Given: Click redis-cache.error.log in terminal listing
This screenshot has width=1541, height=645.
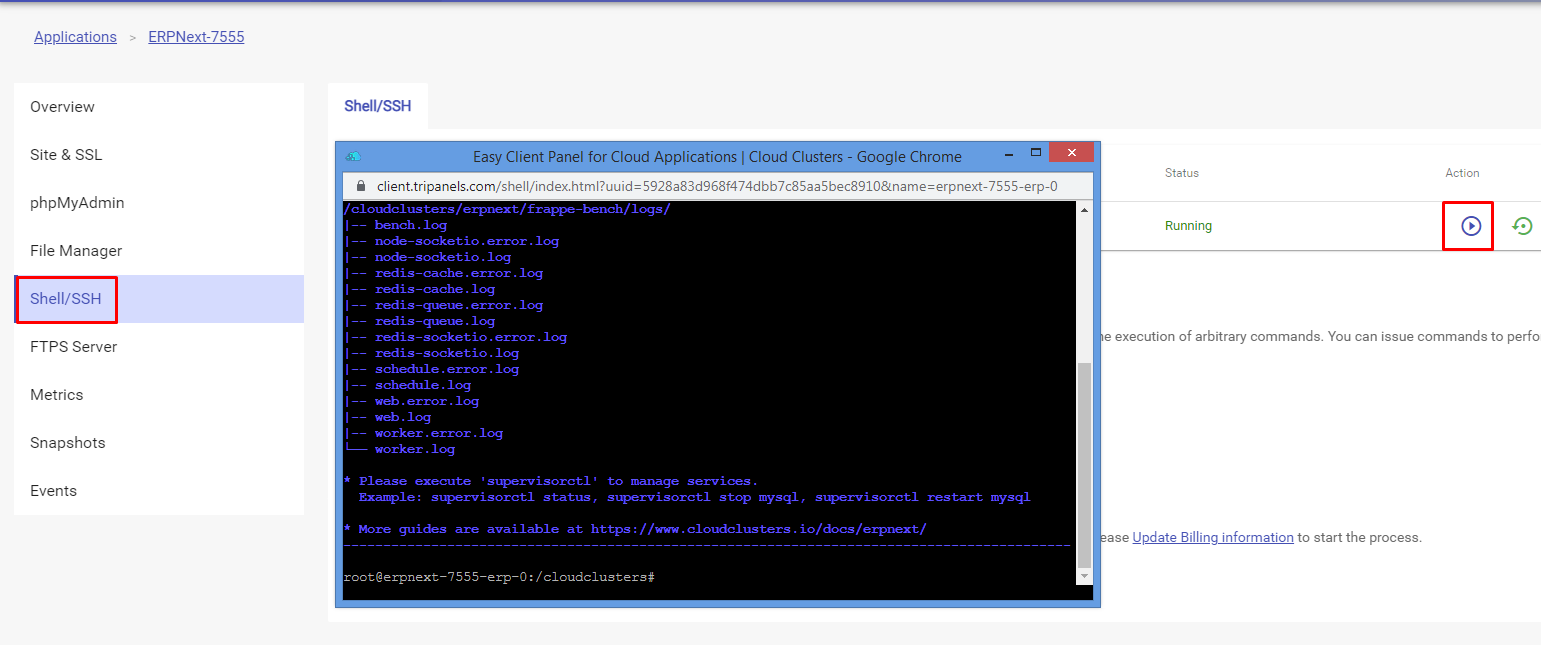Looking at the screenshot, I should (x=459, y=273).
